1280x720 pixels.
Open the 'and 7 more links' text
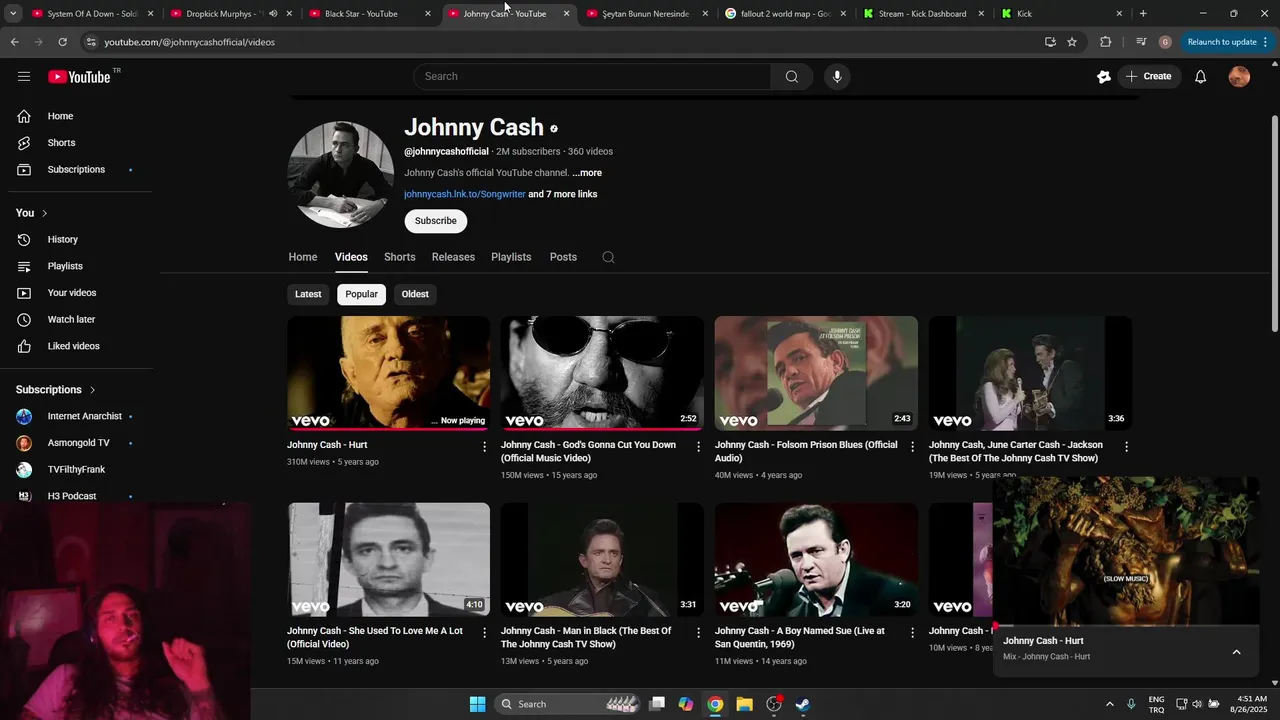pos(563,194)
